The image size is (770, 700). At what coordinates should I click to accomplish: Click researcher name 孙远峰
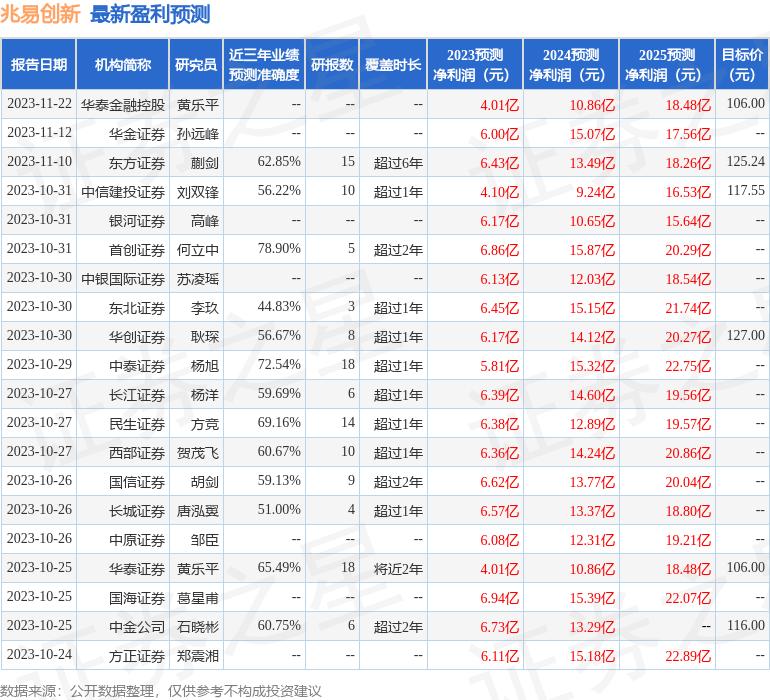point(197,134)
